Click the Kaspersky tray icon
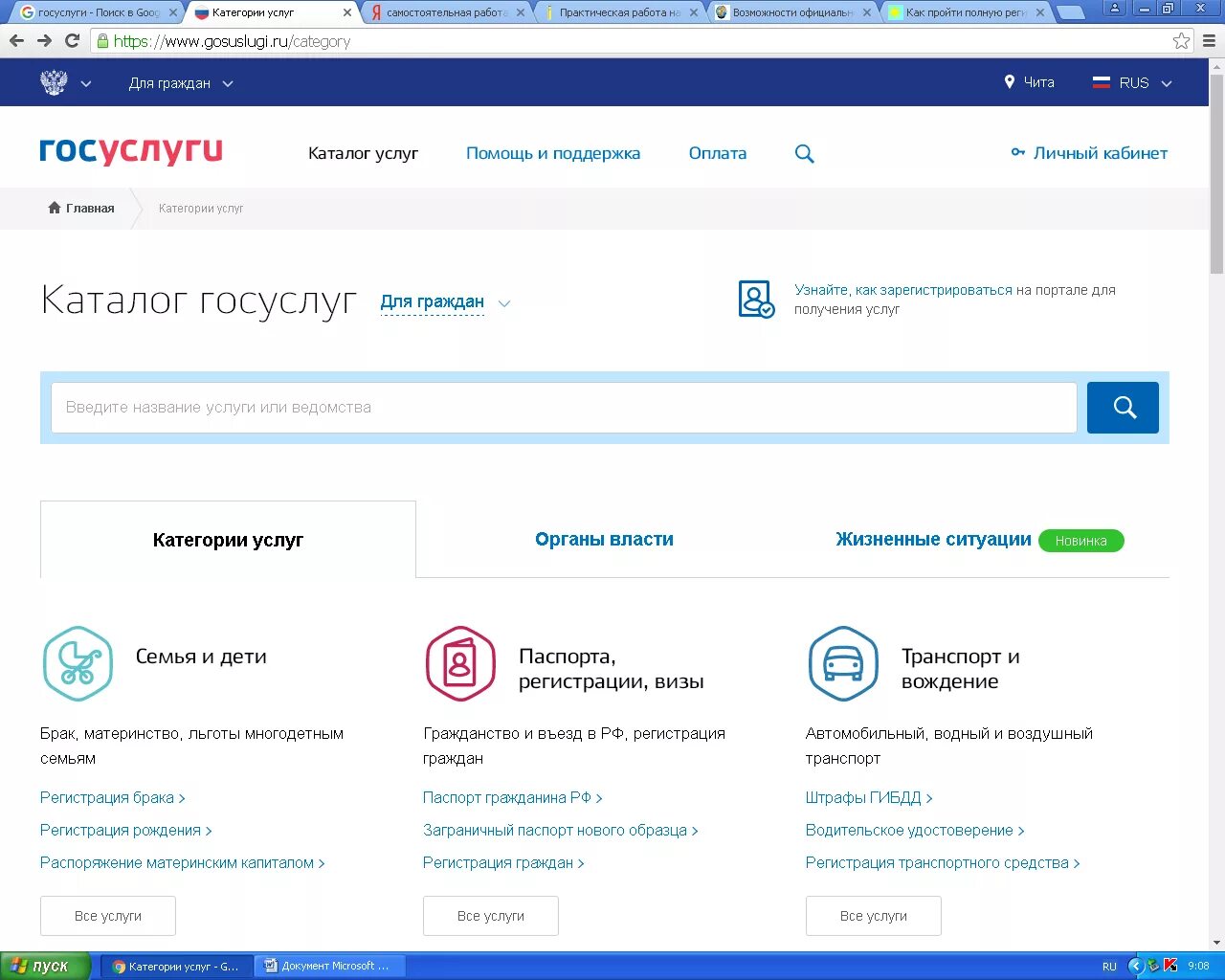Image resolution: width=1225 pixels, height=980 pixels. tap(1170, 966)
